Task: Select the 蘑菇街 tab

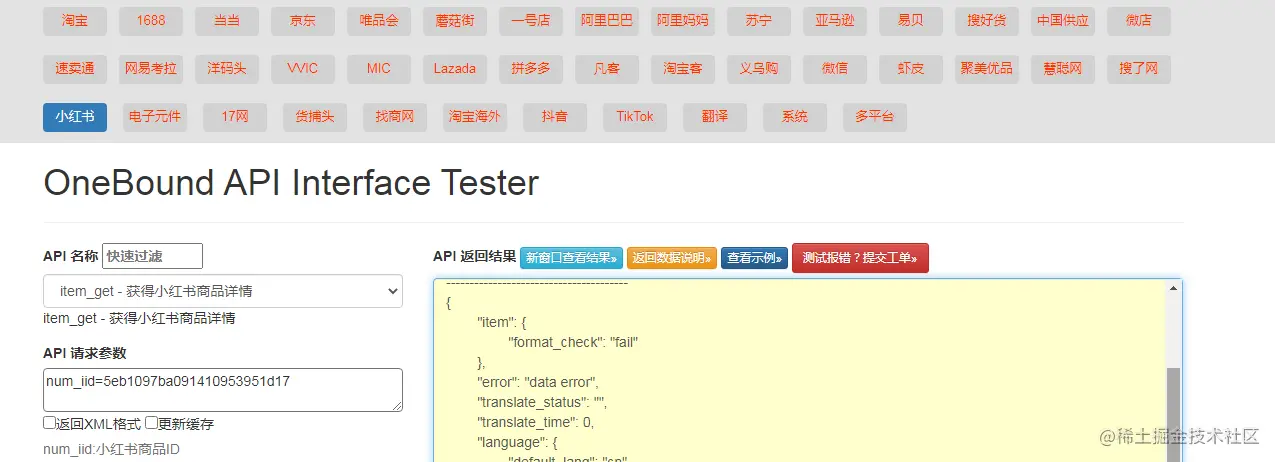Action: click(455, 21)
